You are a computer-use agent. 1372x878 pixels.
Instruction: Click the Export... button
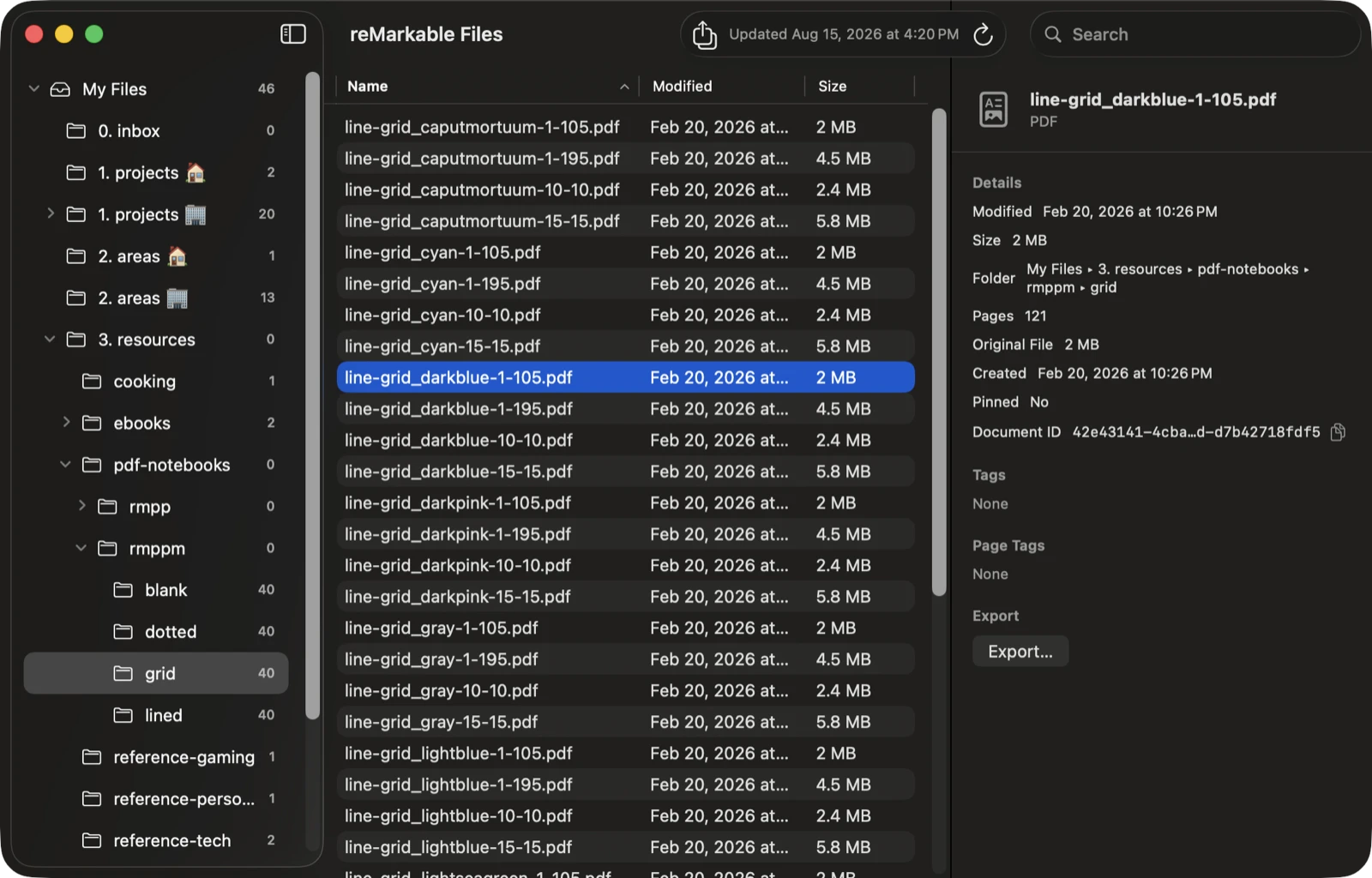1020,652
